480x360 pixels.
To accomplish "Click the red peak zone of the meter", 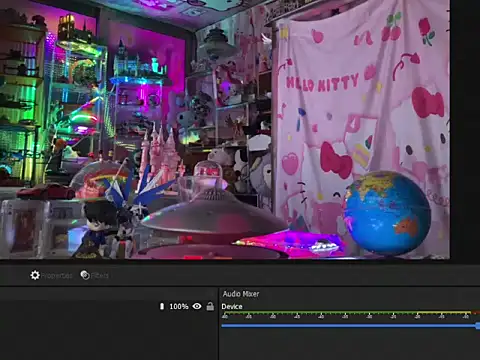I will coord(475,312).
